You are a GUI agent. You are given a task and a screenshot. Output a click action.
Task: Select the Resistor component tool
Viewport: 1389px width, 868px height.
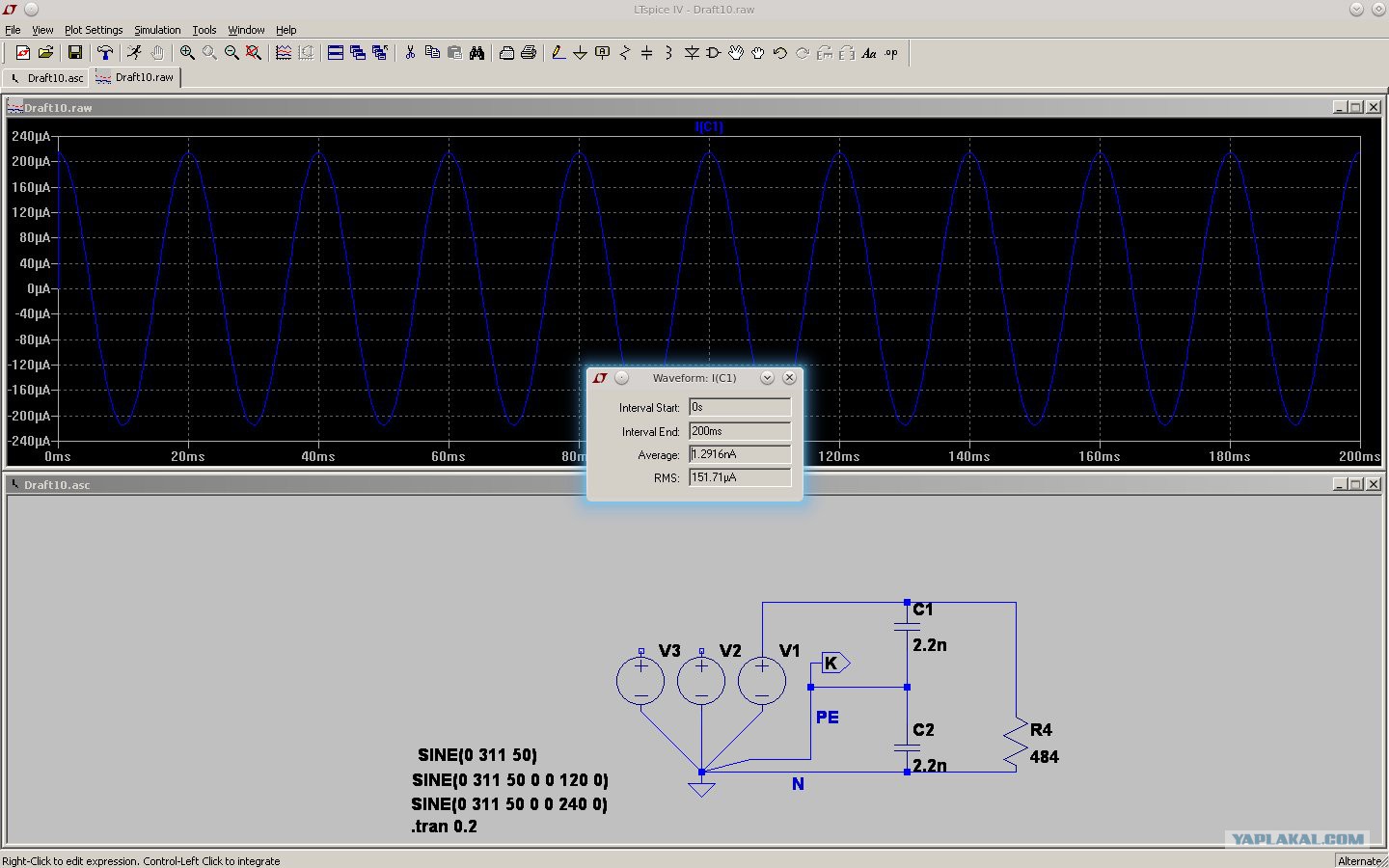[x=625, y=53]
